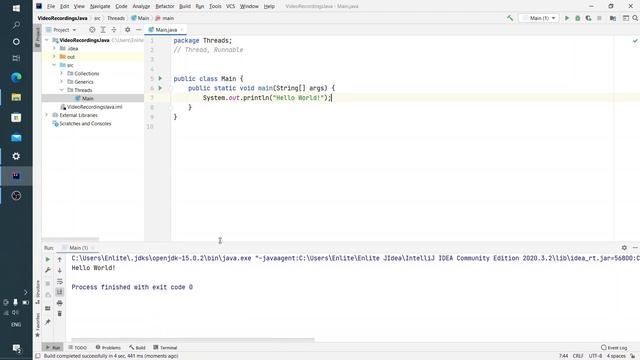Click Collapse All icon in Project panel
The image size is (640, 360).
click(114, 30)
